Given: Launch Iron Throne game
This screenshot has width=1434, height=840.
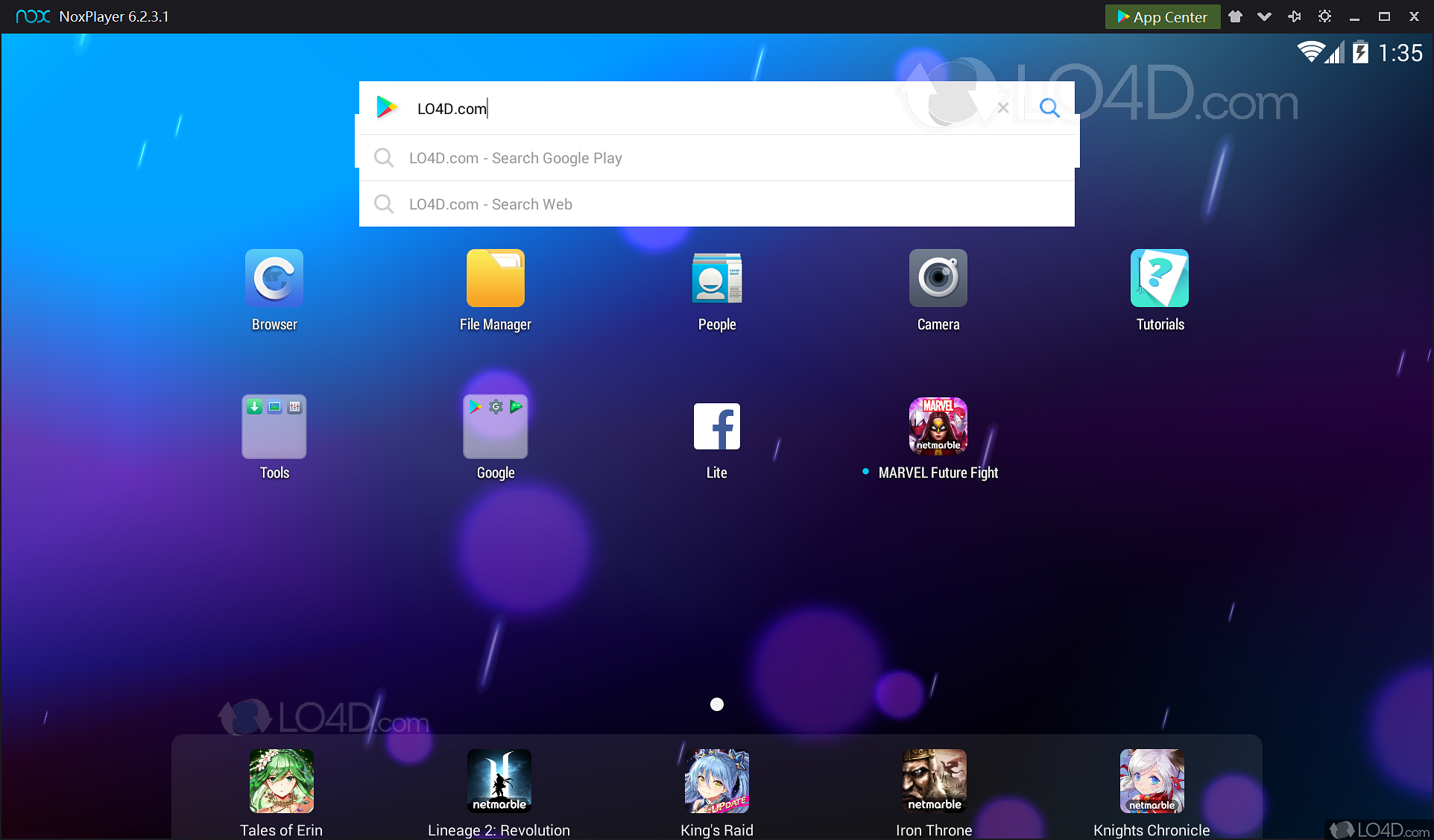Looking at the screenshot, I should point(934,781).
